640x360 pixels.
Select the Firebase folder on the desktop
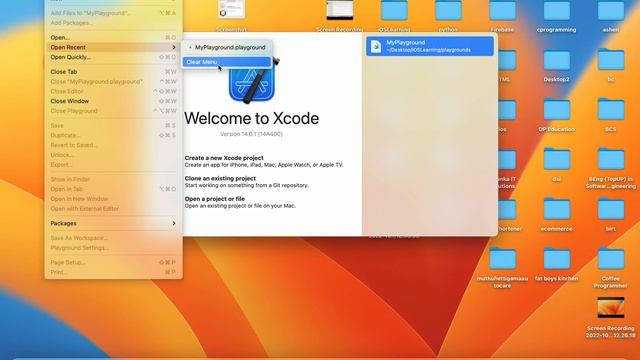tap(502, 11)
